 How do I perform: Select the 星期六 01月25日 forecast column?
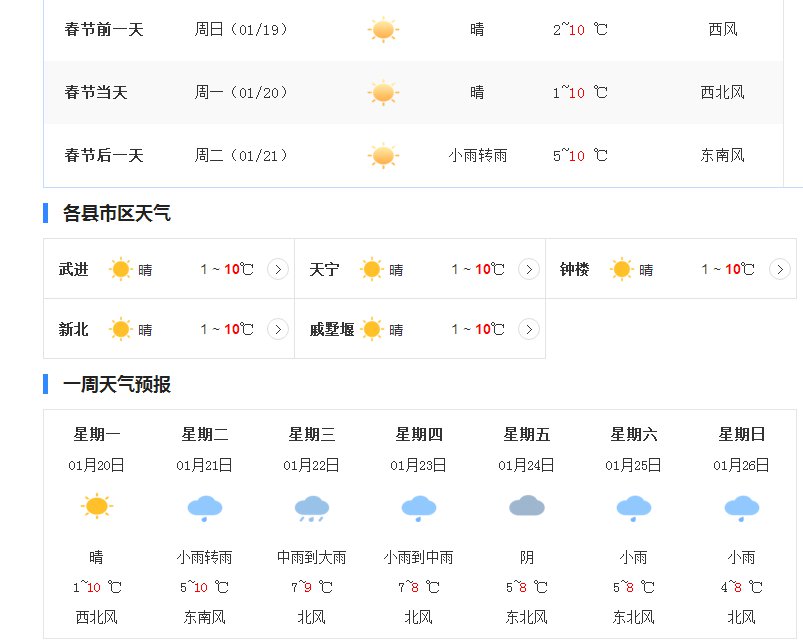point(633,525)
